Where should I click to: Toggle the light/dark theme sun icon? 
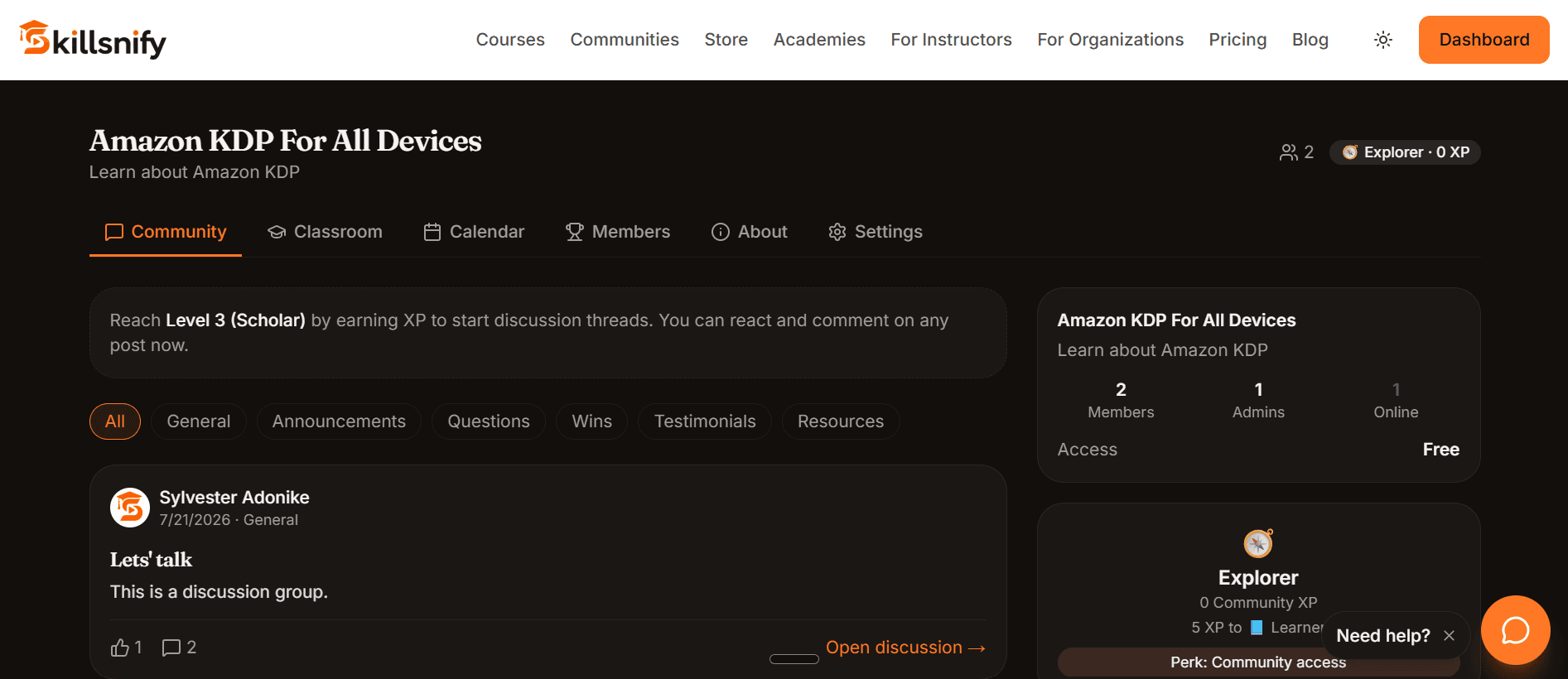1382,40
